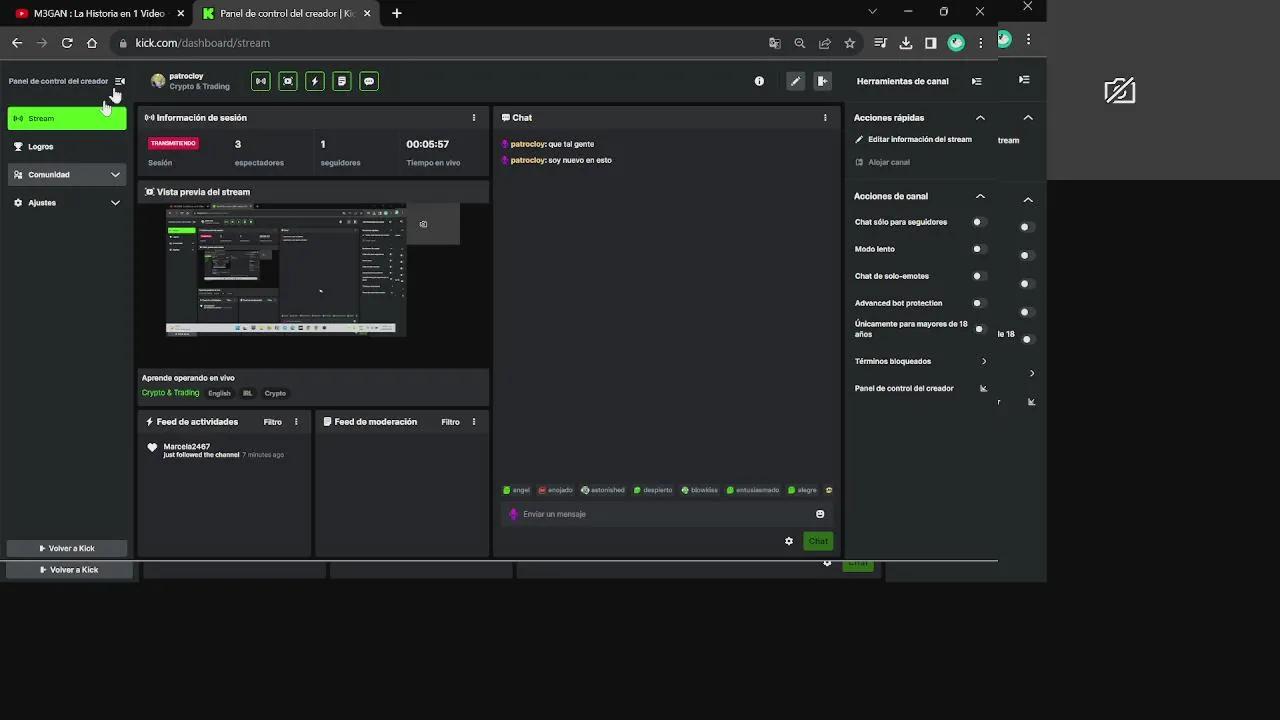
Task: Turn on Modo lento
Action: [x=979, y=249]
